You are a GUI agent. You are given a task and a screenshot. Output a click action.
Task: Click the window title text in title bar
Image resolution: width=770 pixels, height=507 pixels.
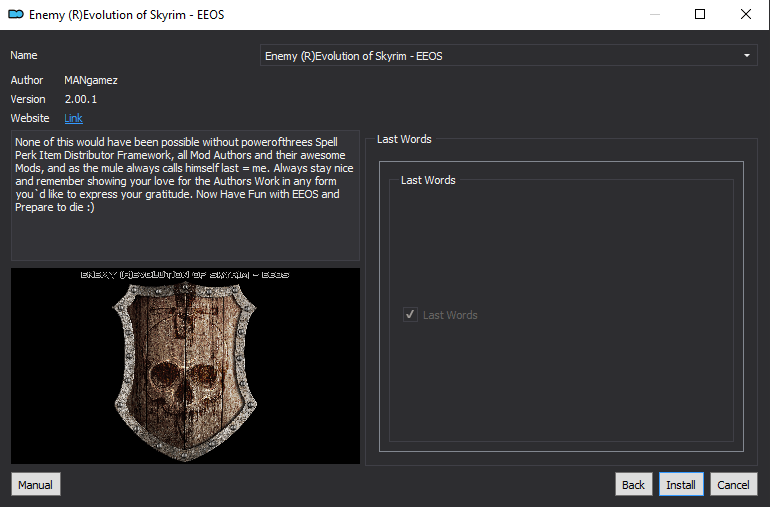pos(127,15)
